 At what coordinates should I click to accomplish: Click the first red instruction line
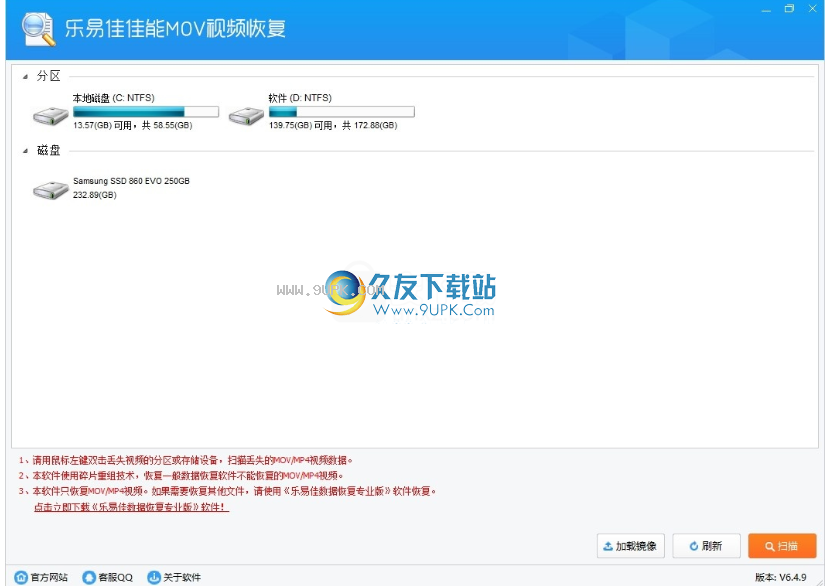pyautogui.click(x=185, y=460)
